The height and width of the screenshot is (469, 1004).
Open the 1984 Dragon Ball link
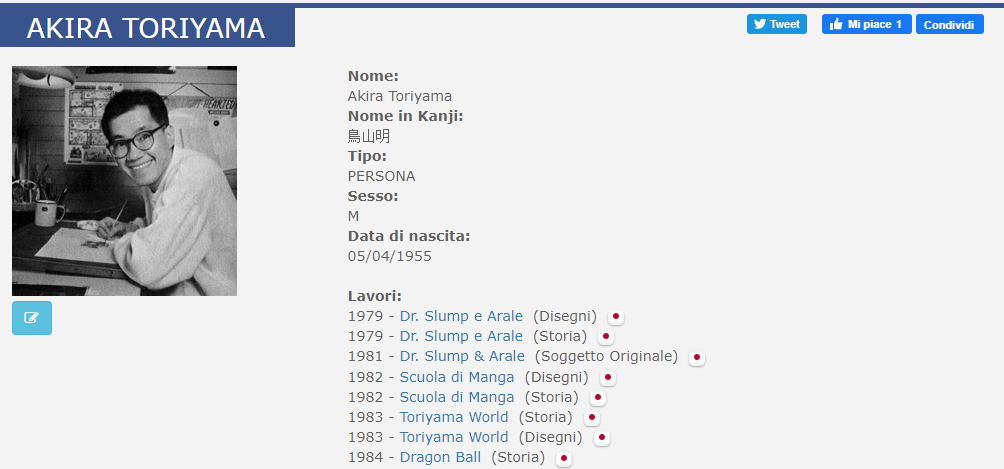point(440,457)
